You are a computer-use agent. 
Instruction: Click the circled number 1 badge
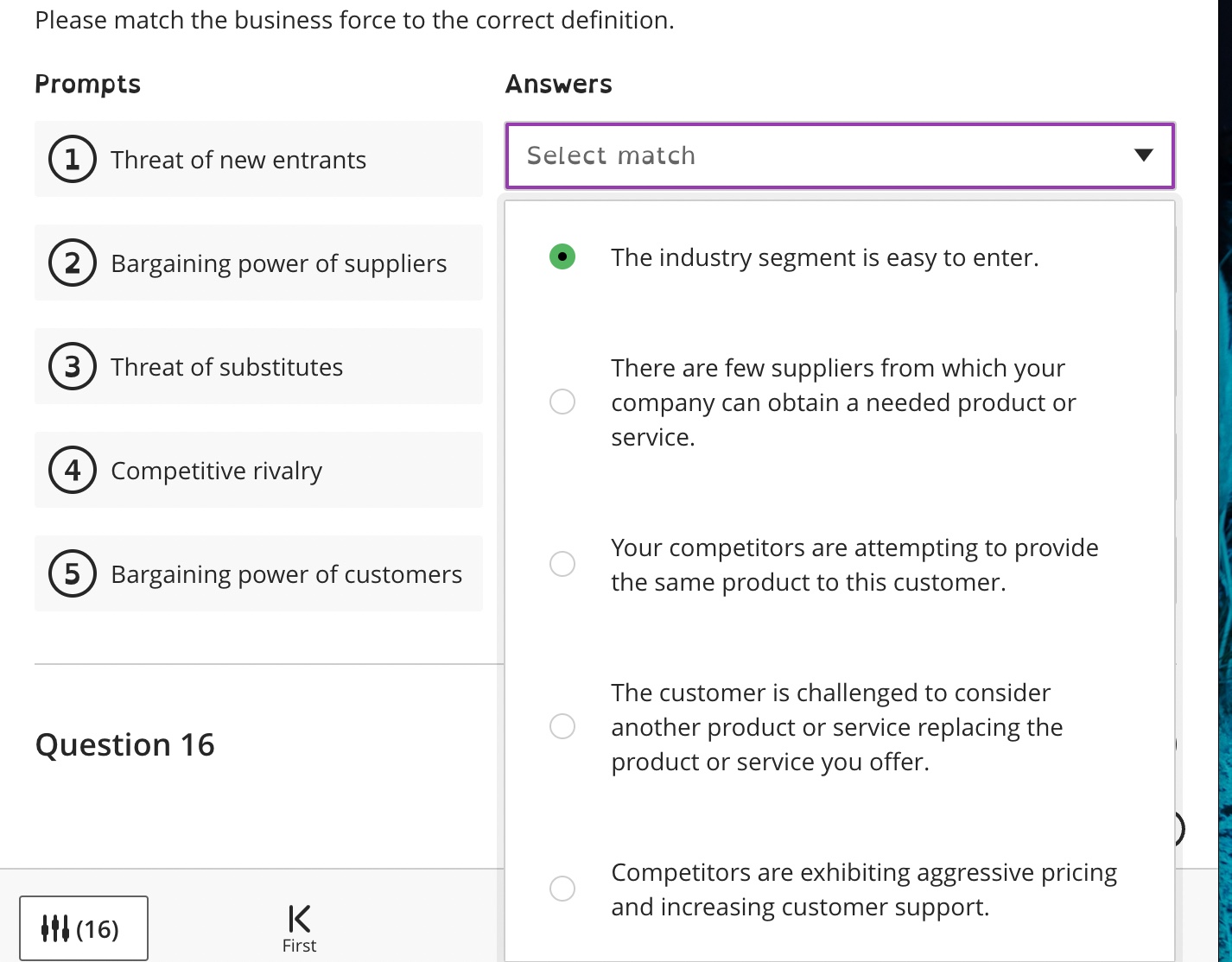[x=72, y=159]
